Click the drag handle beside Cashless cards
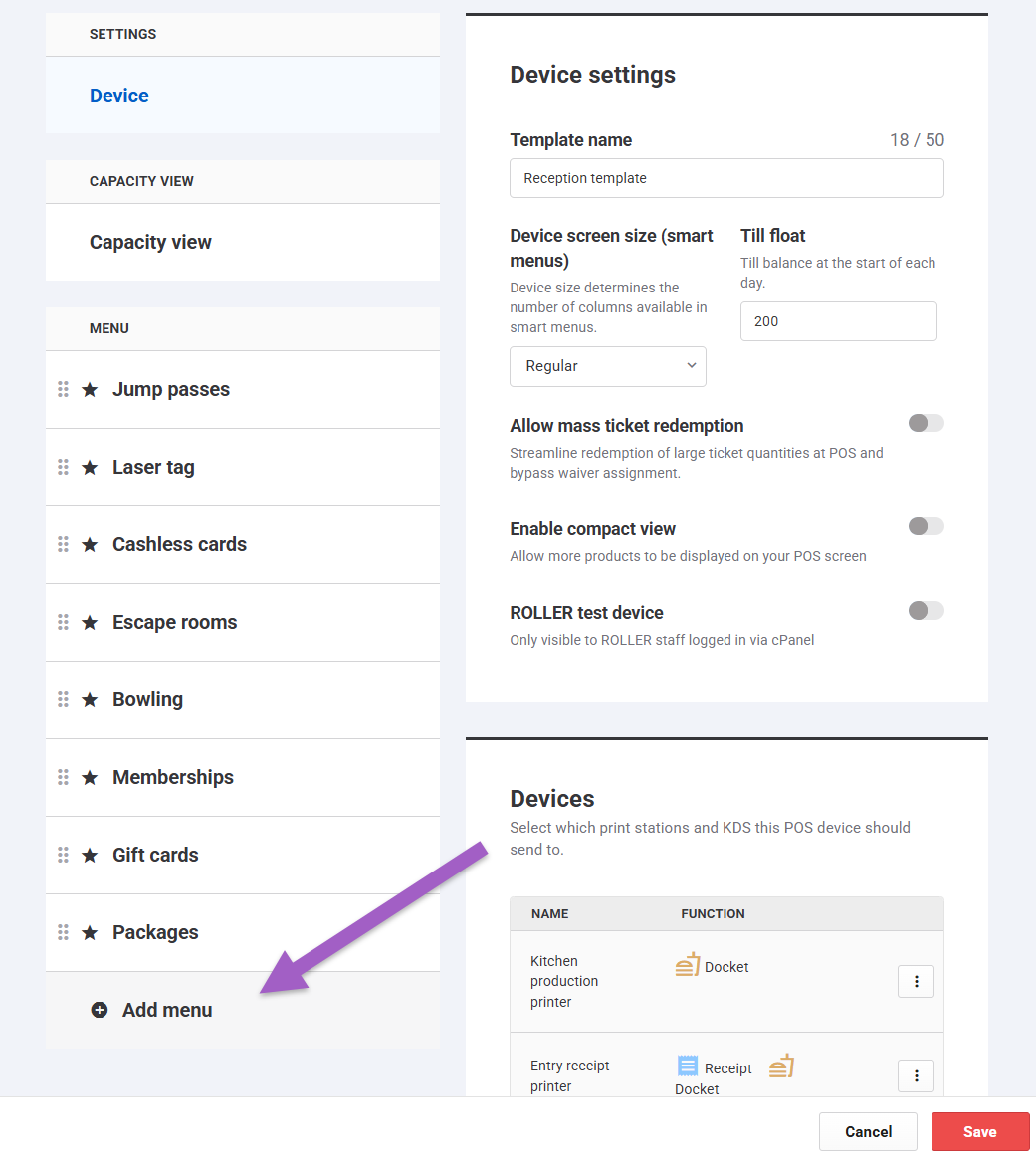The width and height of the screenshot is (1036, 1163). pyautogui.click(x=63, y=544)
